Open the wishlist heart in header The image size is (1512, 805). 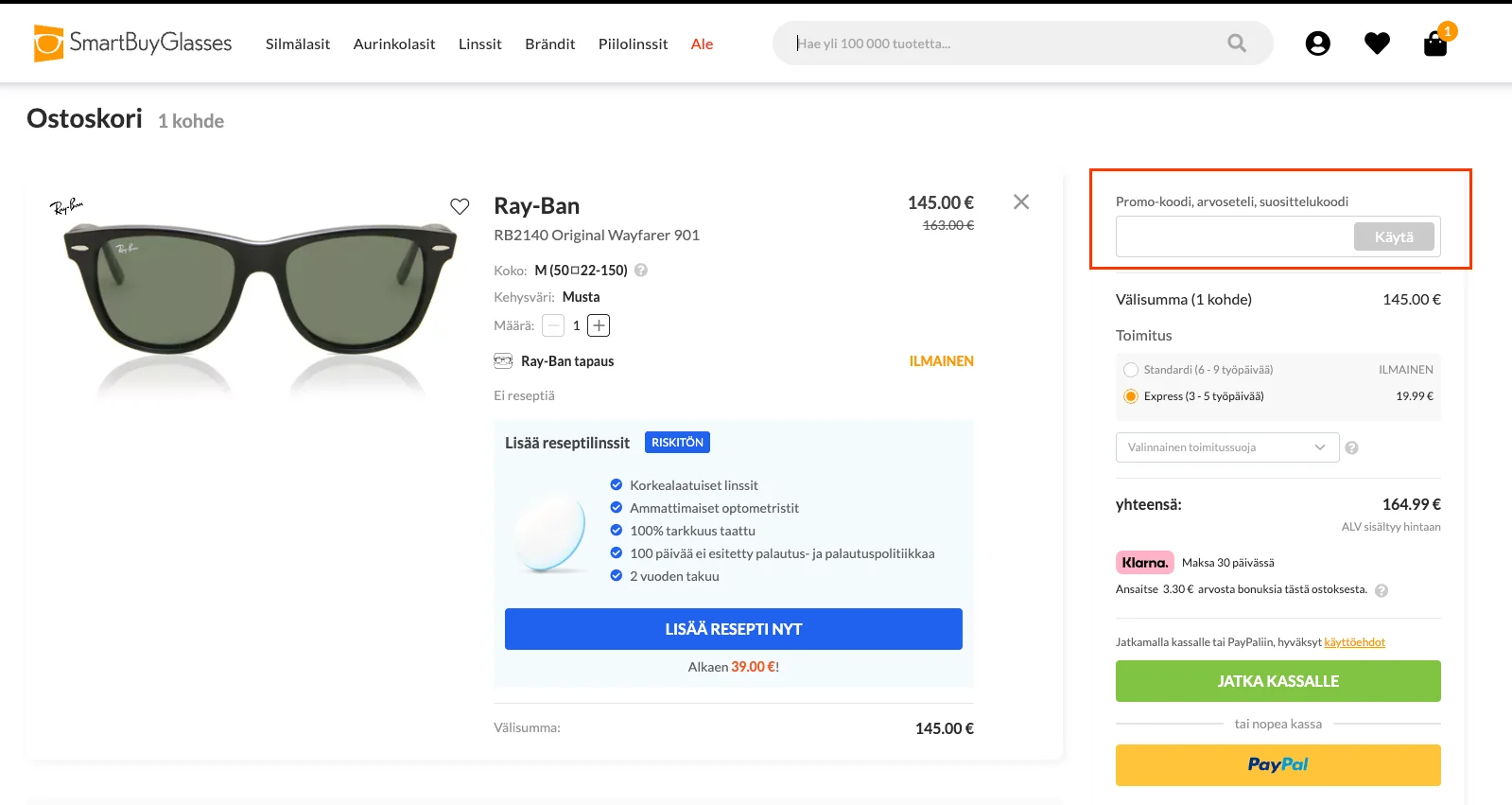(1377, 44)
